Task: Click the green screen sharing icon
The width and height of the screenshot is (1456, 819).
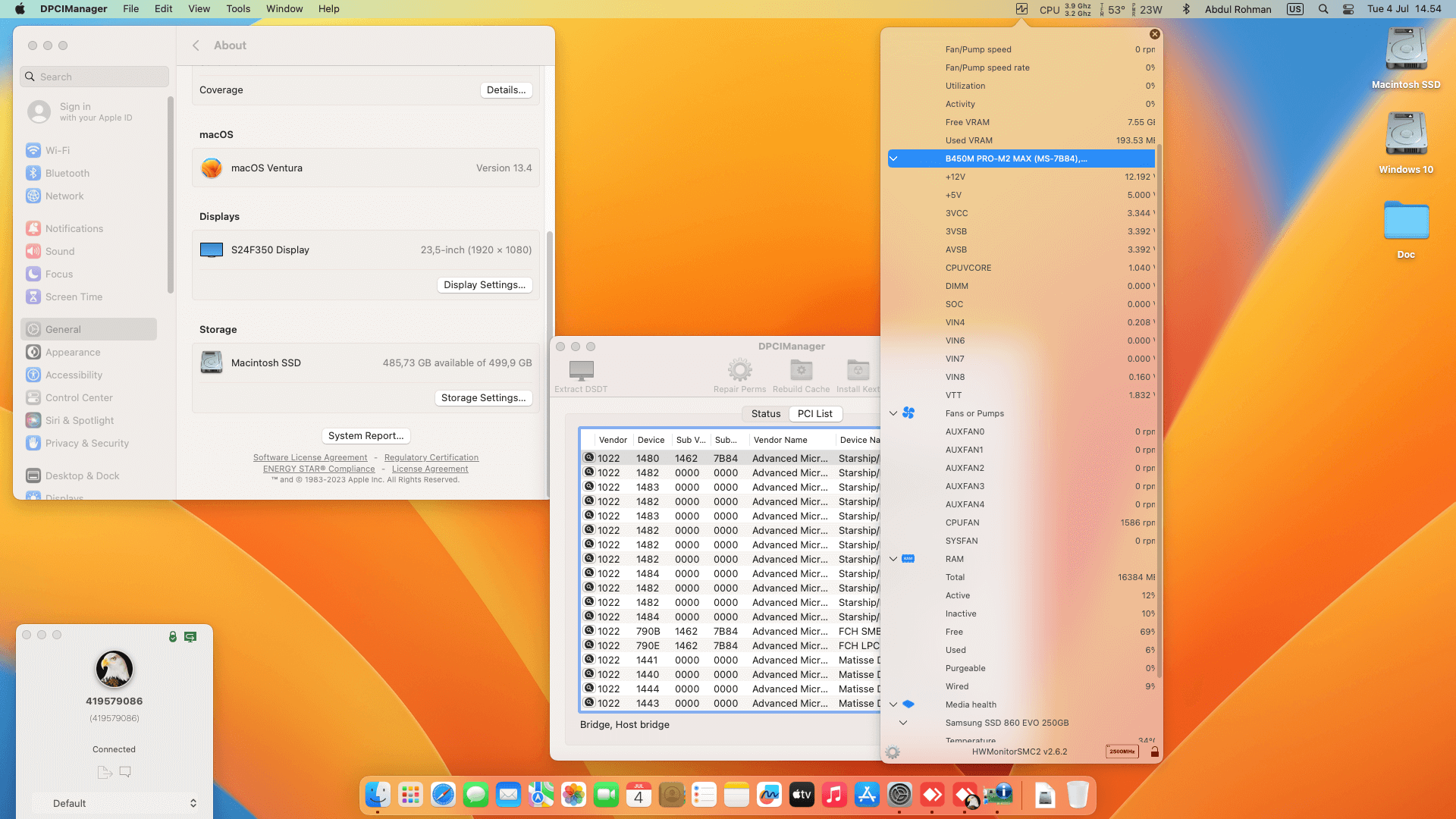Action: (x=190, y=637)
